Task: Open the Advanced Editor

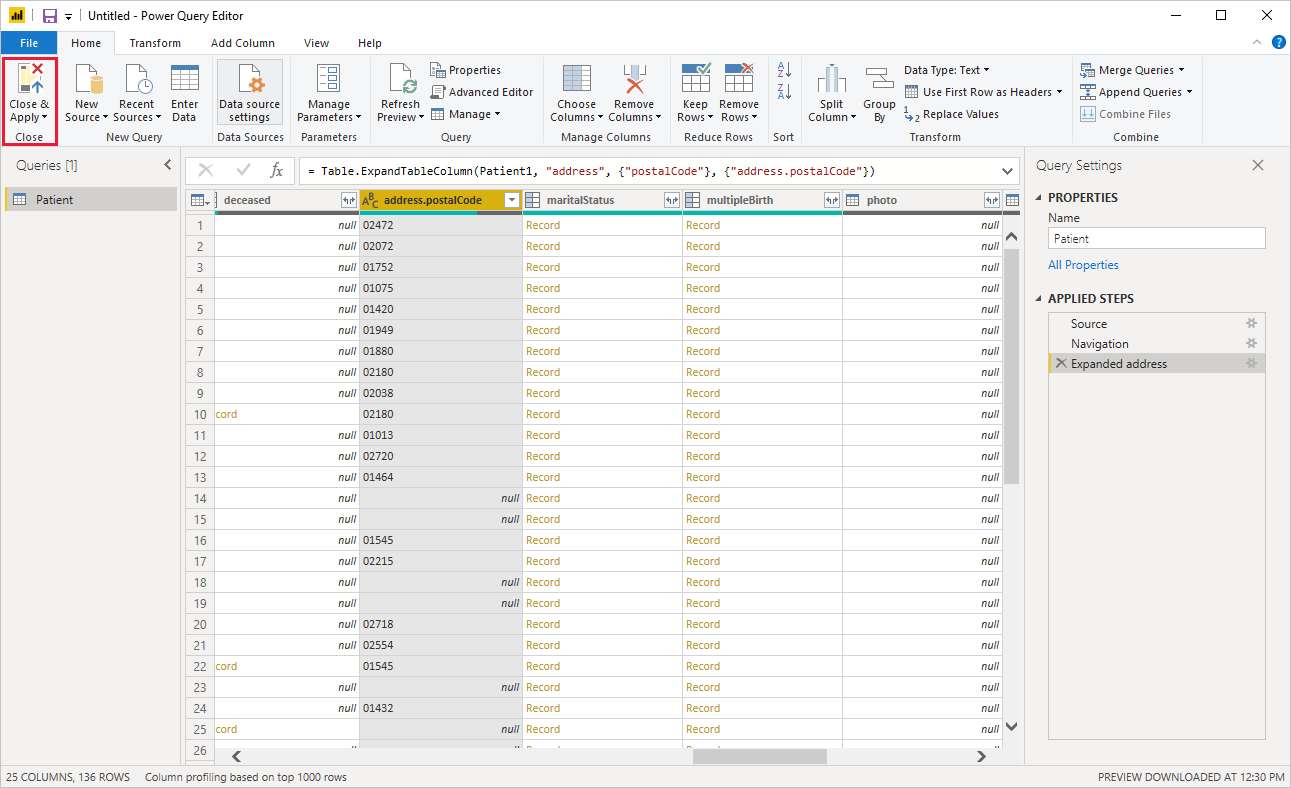Action: tap(482, 92)
